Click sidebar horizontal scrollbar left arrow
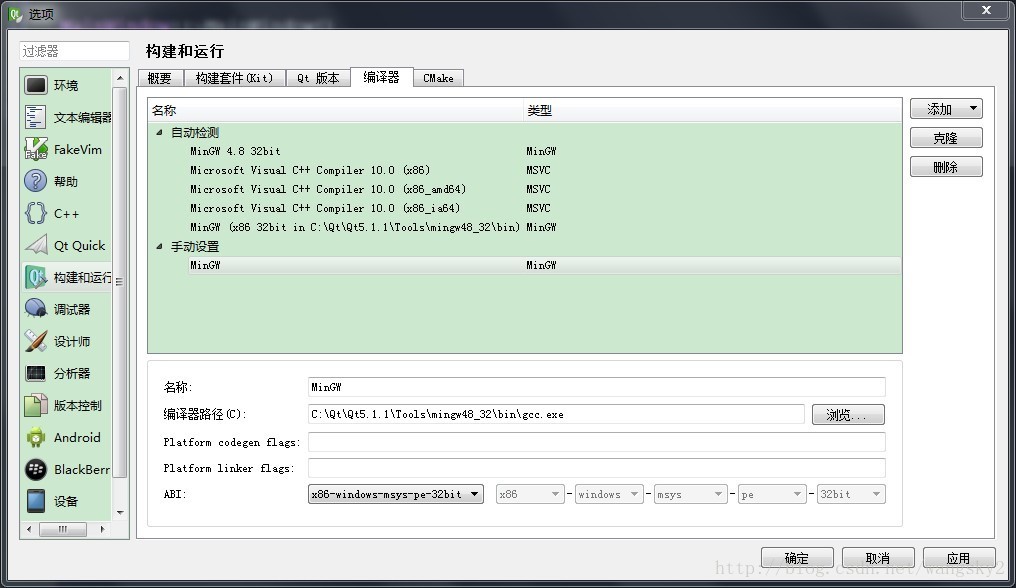The width and height of the screenshot is (1016, 588). pyautogui.click(x=29, y=529)
